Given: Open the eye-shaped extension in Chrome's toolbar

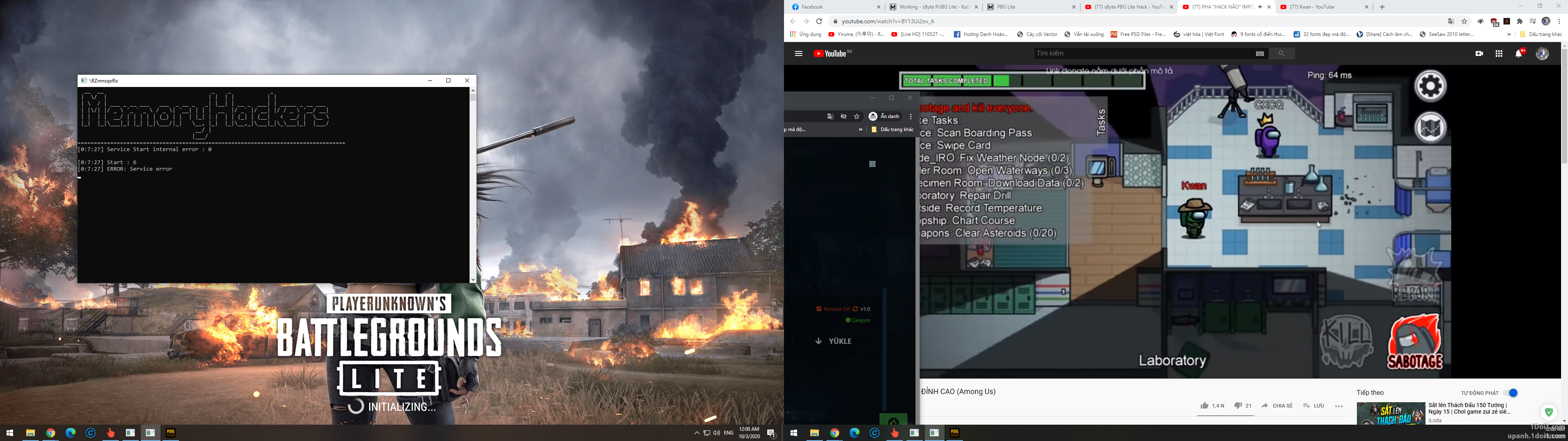Looking at the screenshot, I should click(x=1481, y=21).
